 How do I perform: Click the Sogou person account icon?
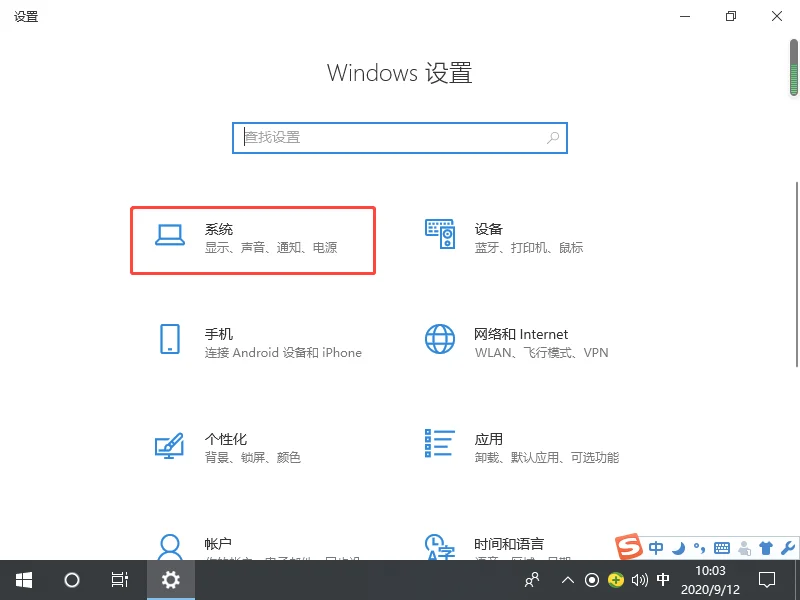(744, 548)
